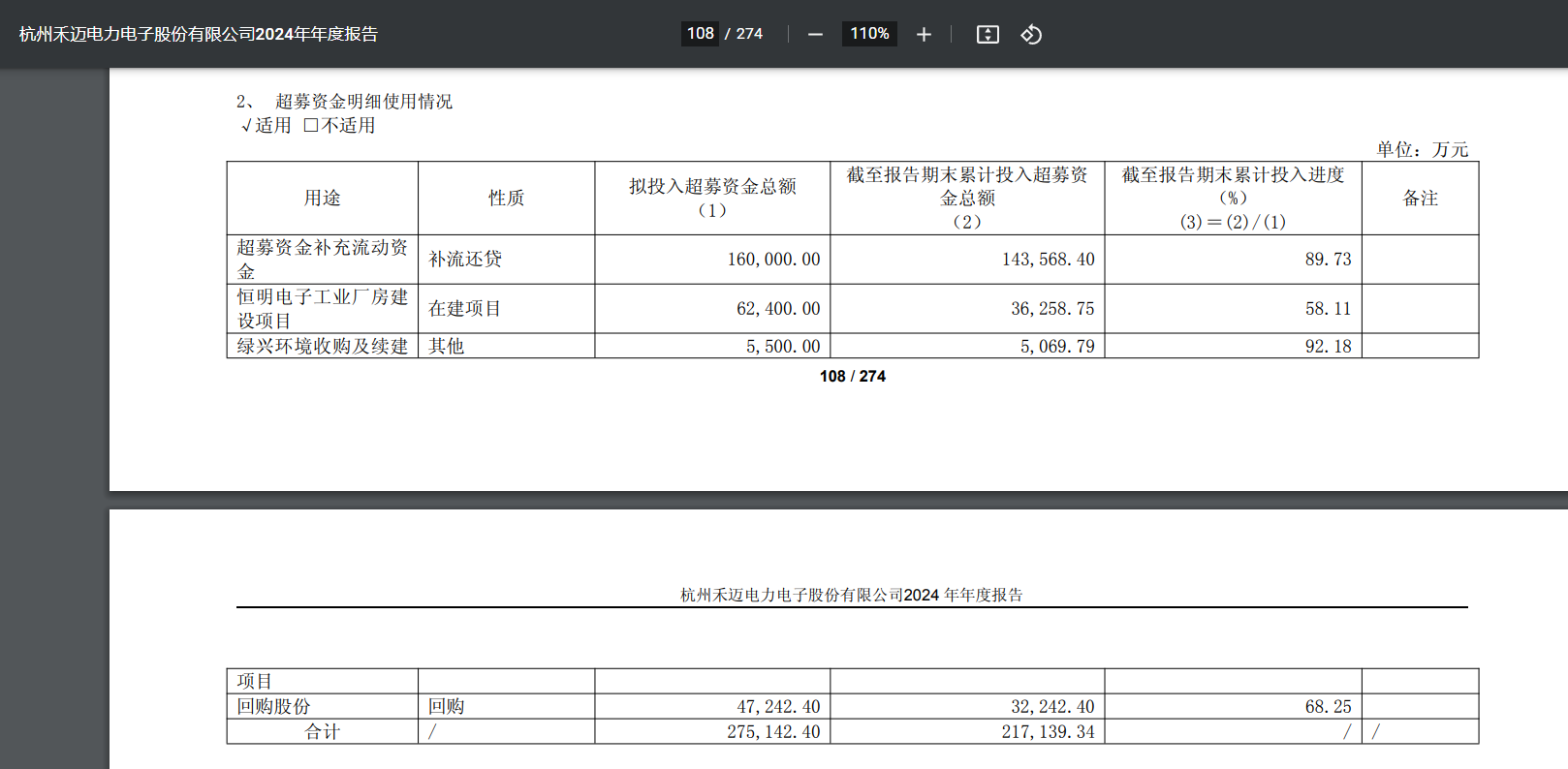
Task: Click the checked 适用 option
Action: pyautogui.click(x=266, y=126)
